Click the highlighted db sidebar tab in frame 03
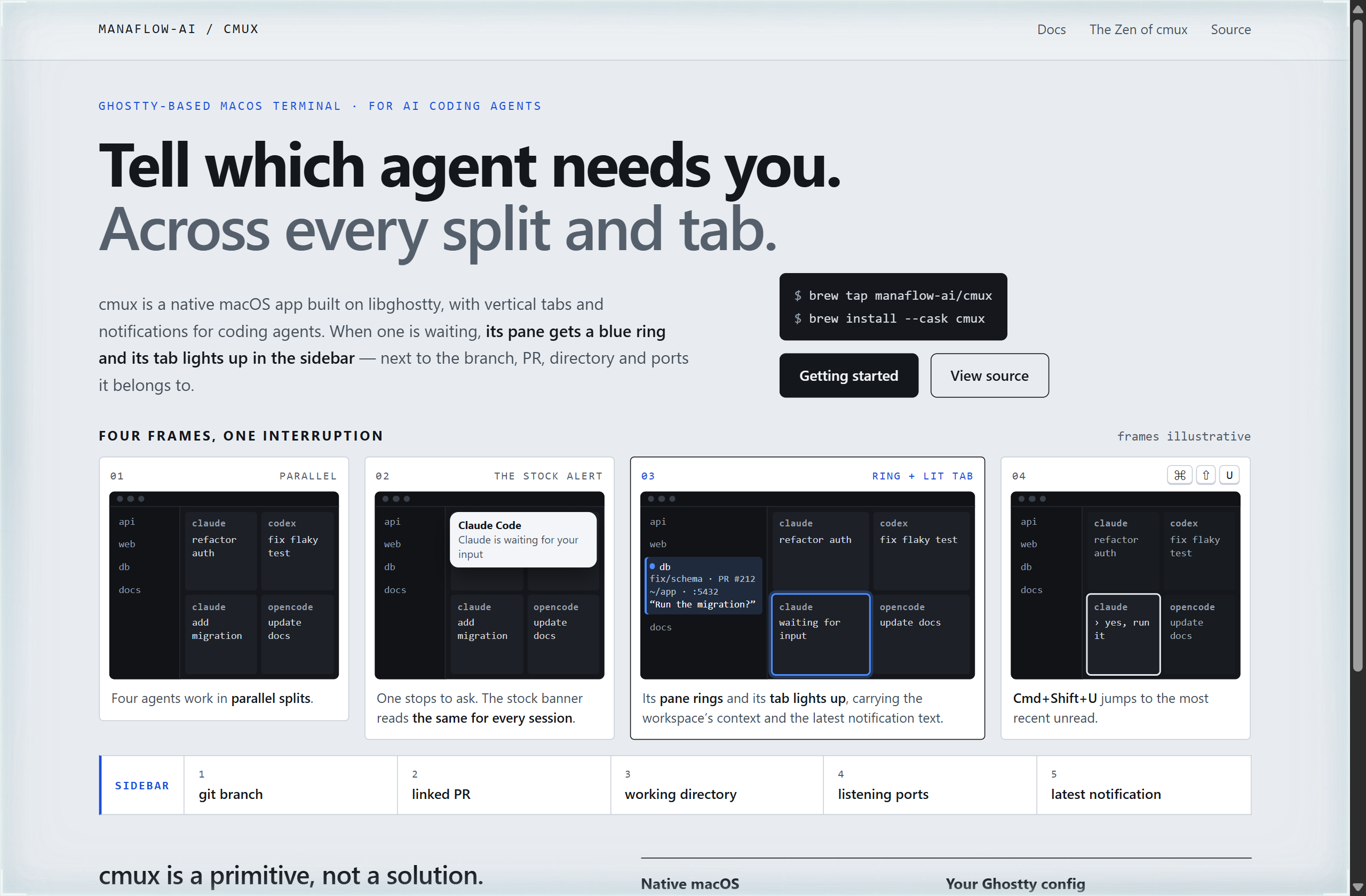 click(703, 585)
